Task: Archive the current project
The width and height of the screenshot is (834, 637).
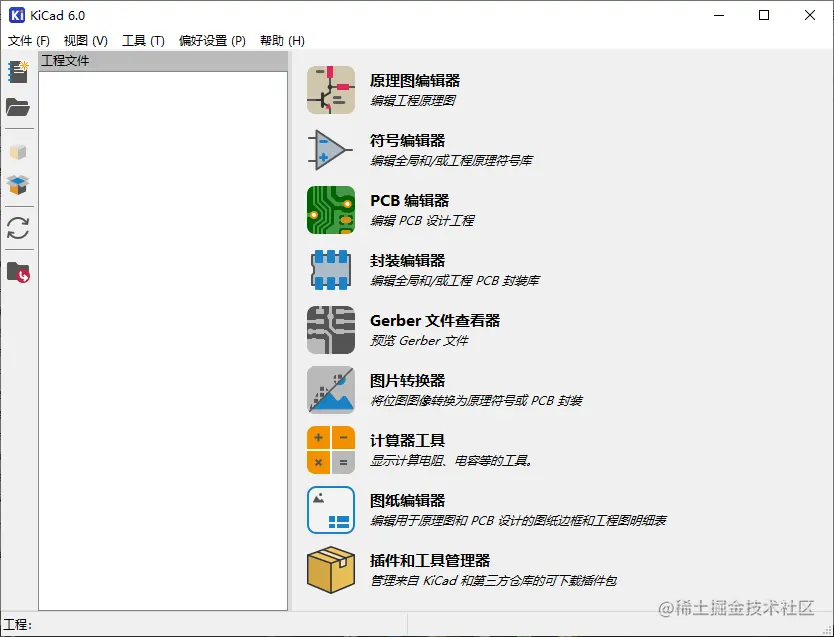Action: click(x=18, y=152)
